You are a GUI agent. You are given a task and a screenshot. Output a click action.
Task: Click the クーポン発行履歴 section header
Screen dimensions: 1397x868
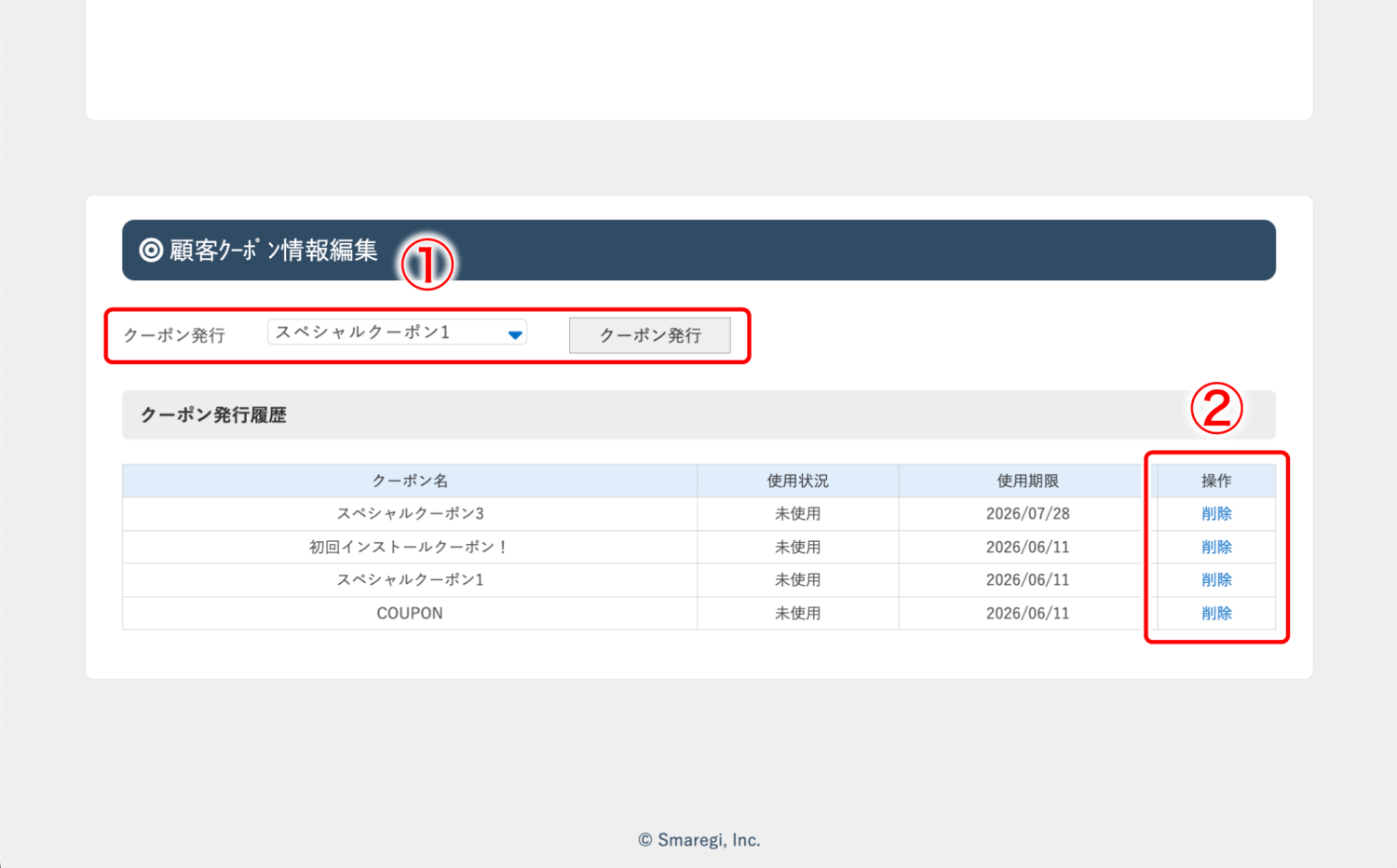(x=213, y=414)
